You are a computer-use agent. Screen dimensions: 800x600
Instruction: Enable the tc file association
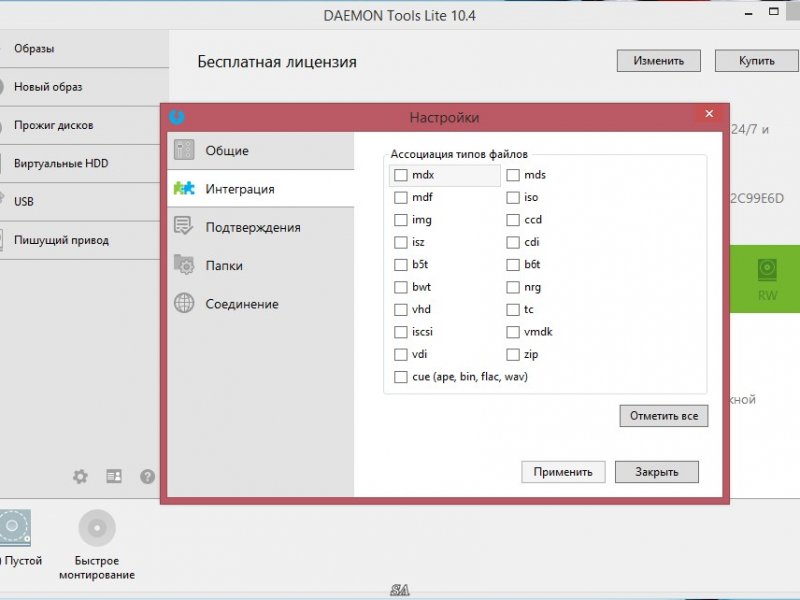(x=513, y=310)
